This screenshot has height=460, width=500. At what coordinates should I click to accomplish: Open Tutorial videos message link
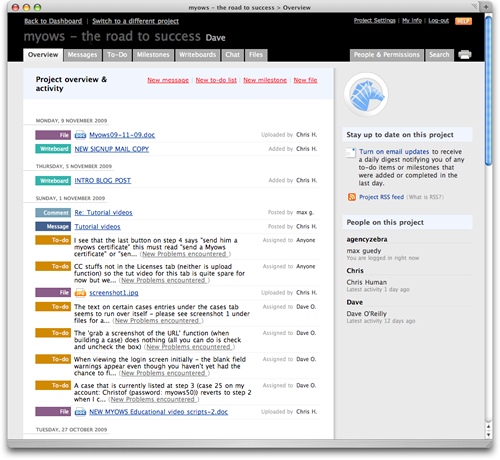(x=97, y=227)
